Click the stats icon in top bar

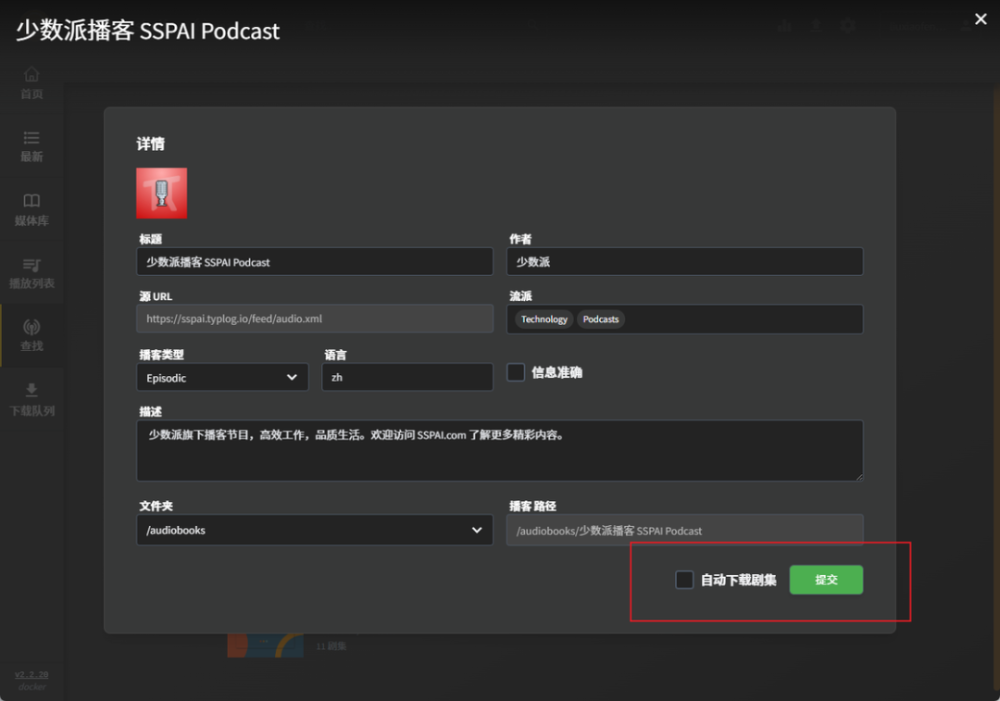[x=784, y=26]
